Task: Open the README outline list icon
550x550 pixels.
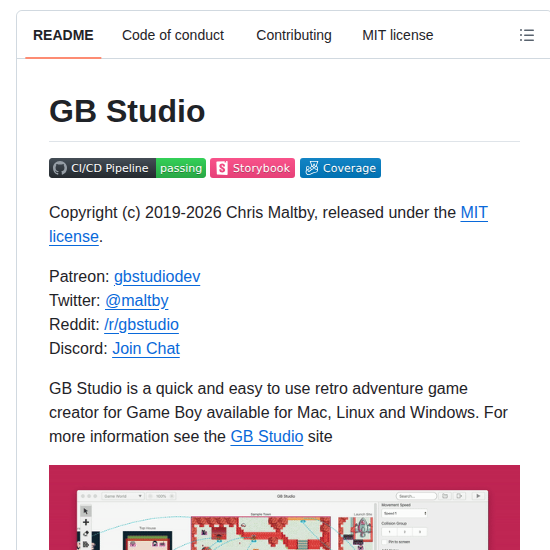Action: [526, 35]
